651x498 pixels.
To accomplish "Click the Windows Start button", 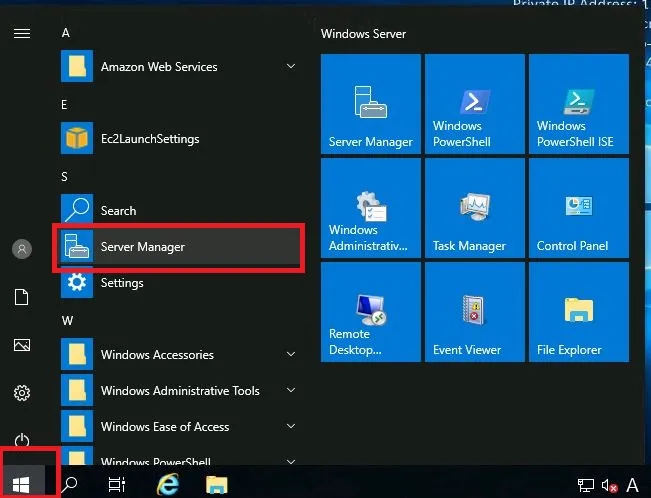I will pyautogui.click(x=24, y=484).
